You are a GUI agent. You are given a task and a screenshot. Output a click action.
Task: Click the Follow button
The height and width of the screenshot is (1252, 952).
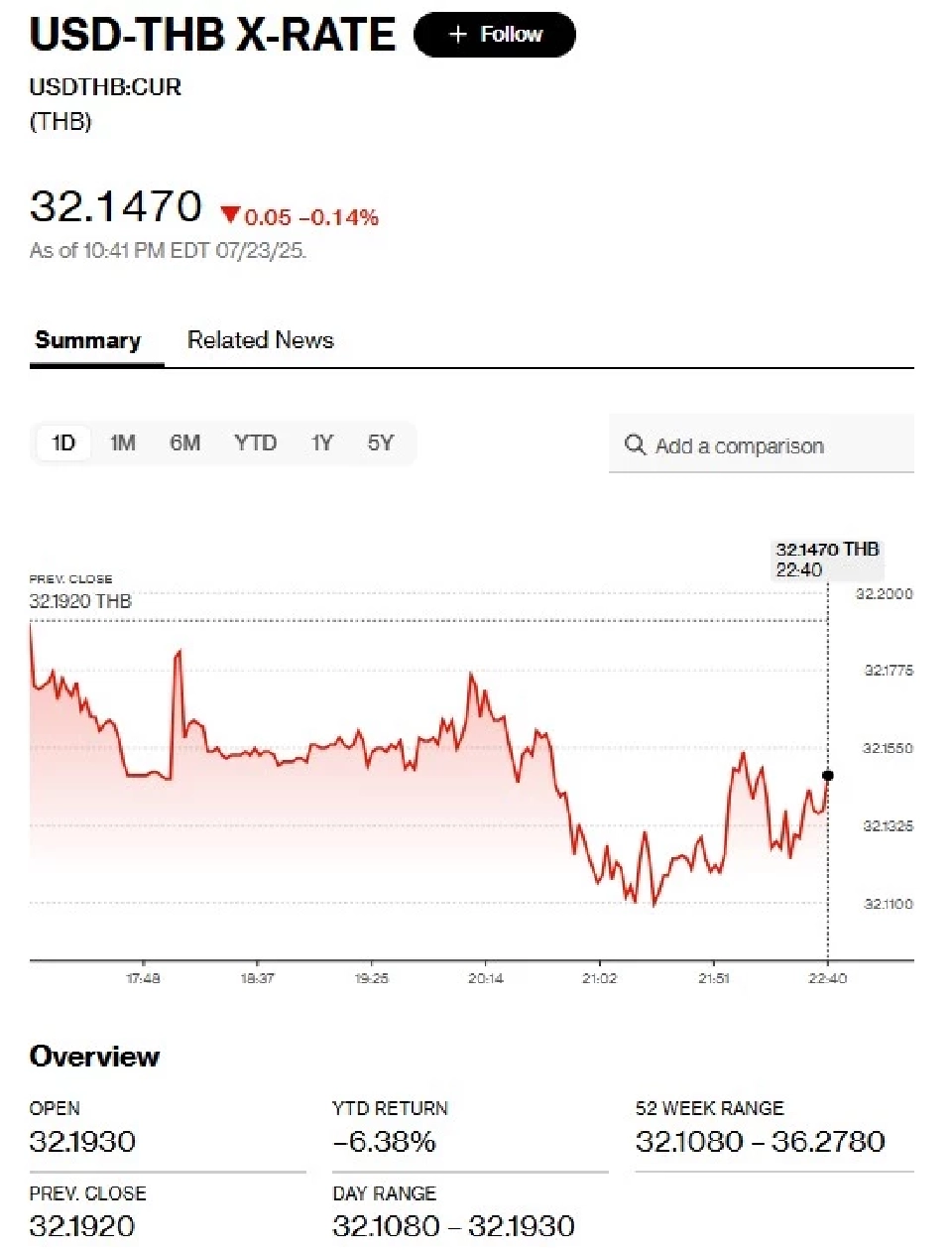[x=494, y=35]
